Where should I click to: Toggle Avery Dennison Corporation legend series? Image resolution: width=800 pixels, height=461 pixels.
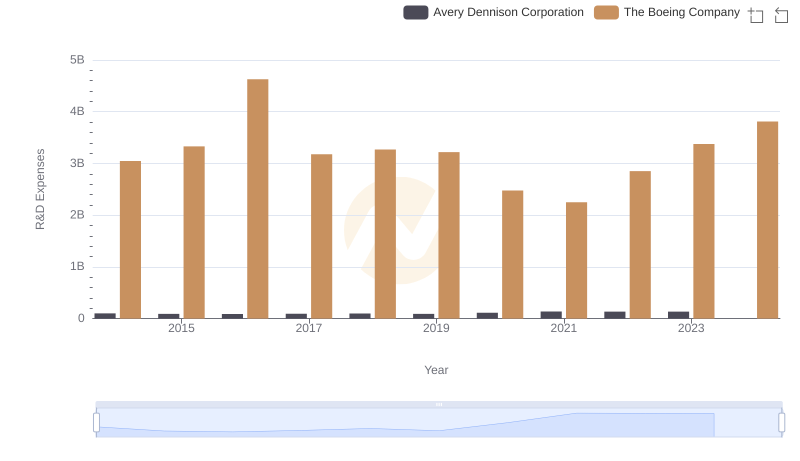click(x=493, y=12)
